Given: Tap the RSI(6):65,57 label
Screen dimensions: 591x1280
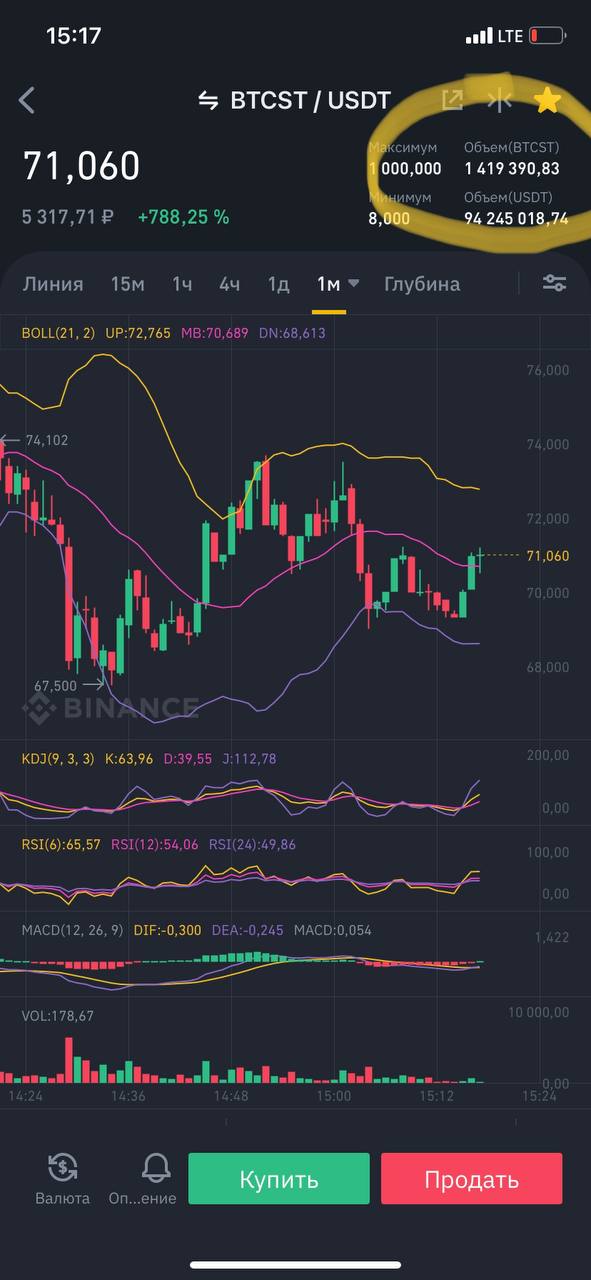Looking at the screenshot, I should click(61, 845).
